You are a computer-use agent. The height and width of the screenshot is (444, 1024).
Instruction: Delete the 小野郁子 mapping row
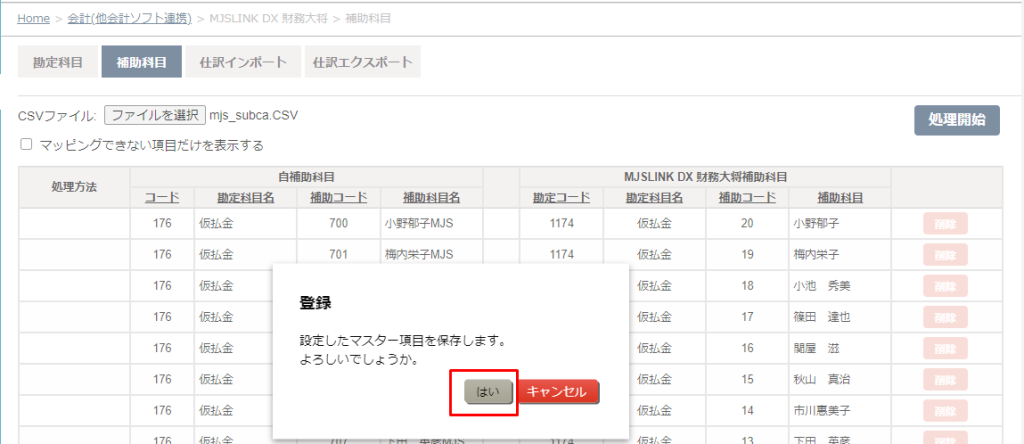click(x=945, y=223)
